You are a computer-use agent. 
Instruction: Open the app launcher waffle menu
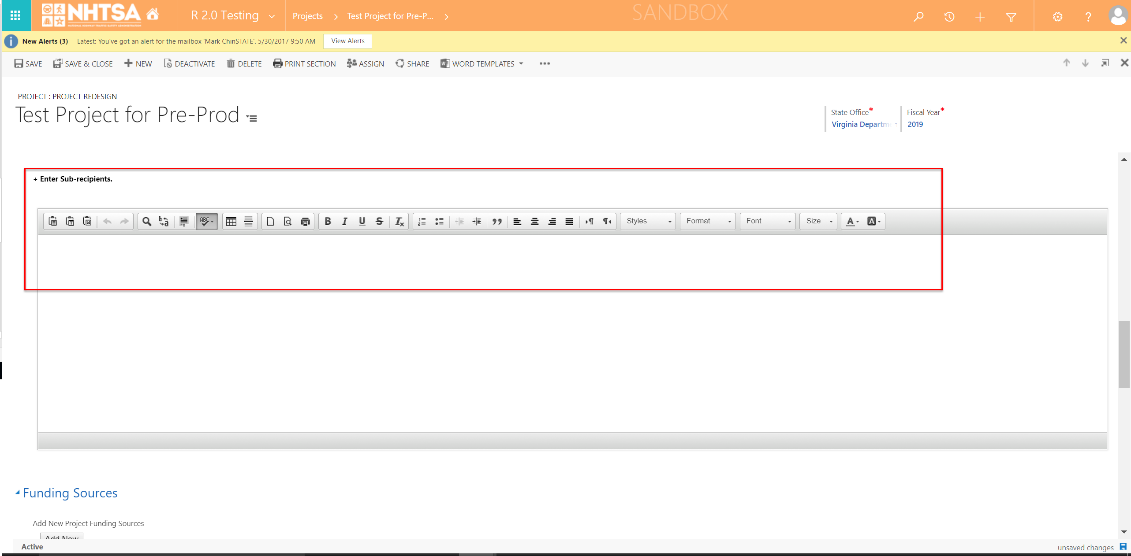point(15,15)
